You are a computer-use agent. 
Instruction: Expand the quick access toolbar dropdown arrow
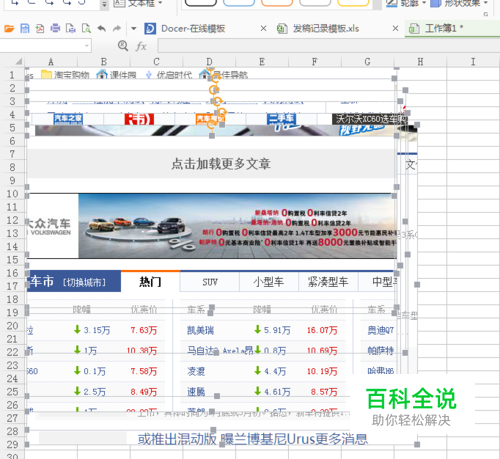pos(134,29)
